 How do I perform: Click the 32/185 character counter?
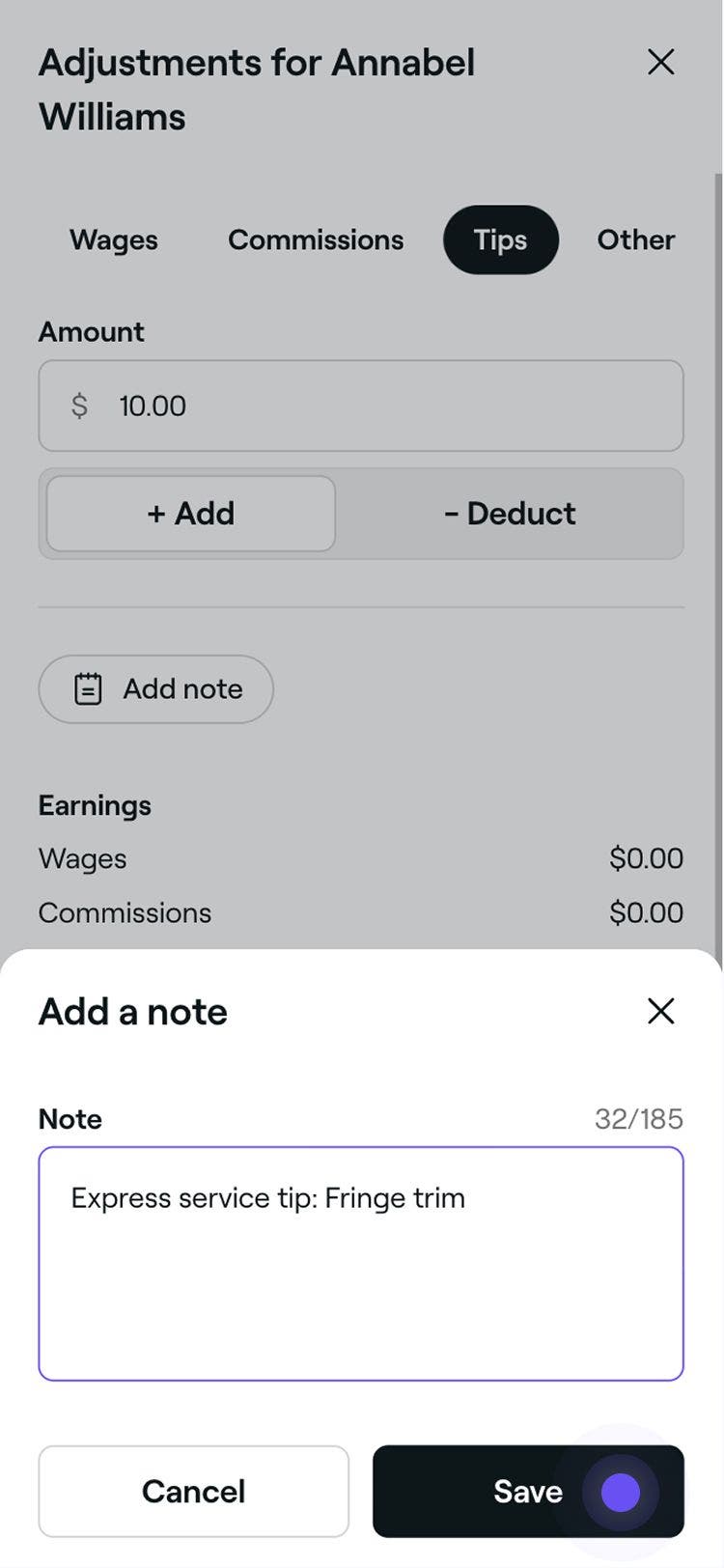[x=638, y=1118]
